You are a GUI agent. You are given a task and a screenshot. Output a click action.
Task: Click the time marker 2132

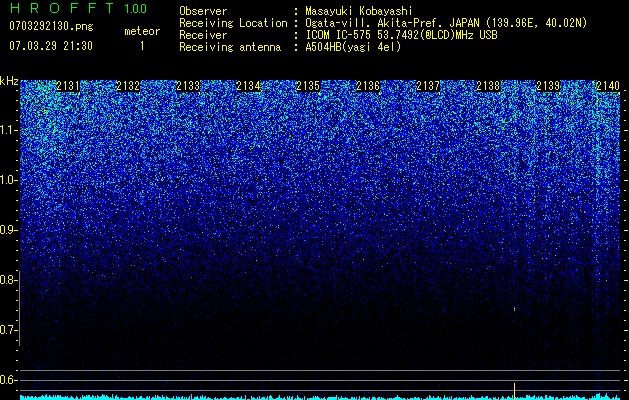coord(128,86)
